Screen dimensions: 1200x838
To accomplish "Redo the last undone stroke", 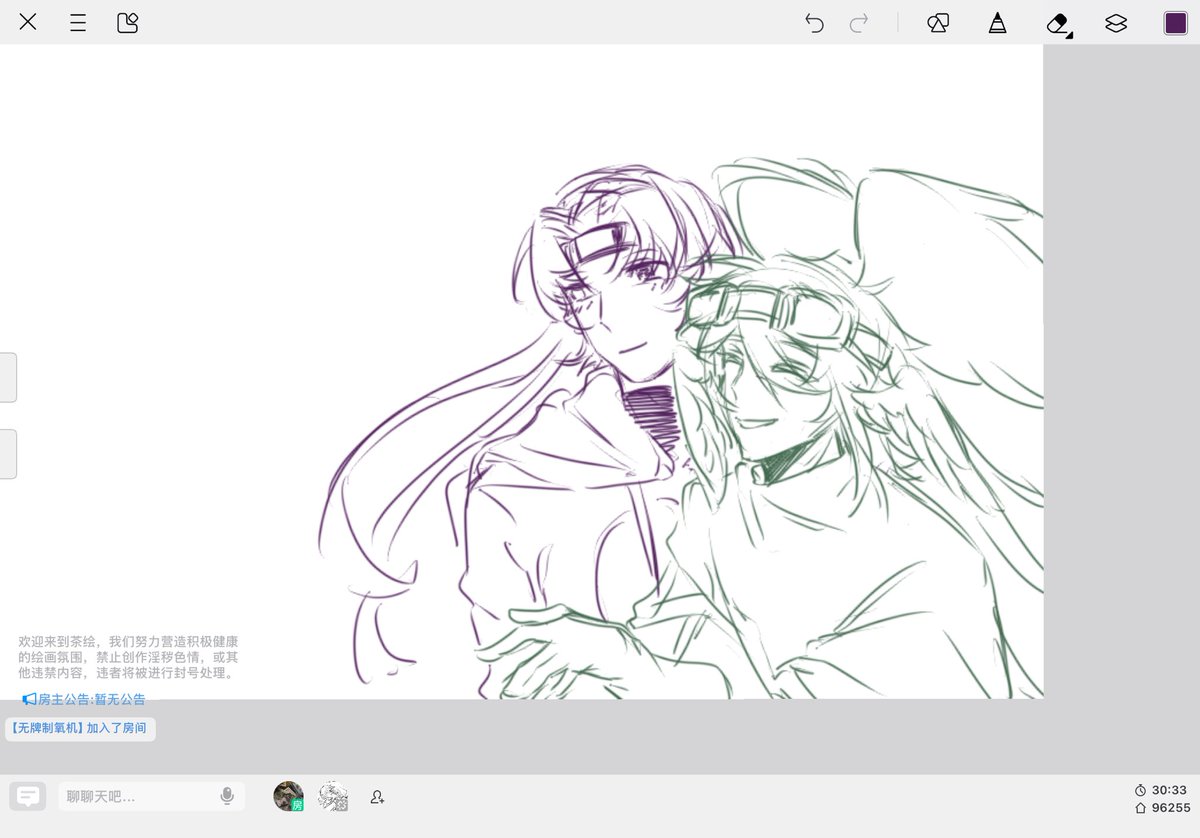I will [x=858, y=23].
